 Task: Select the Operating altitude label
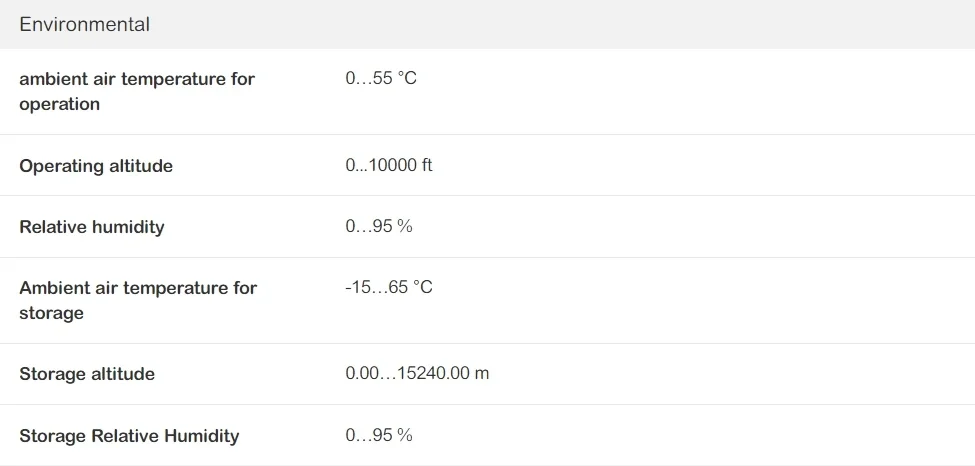(96, 166)
